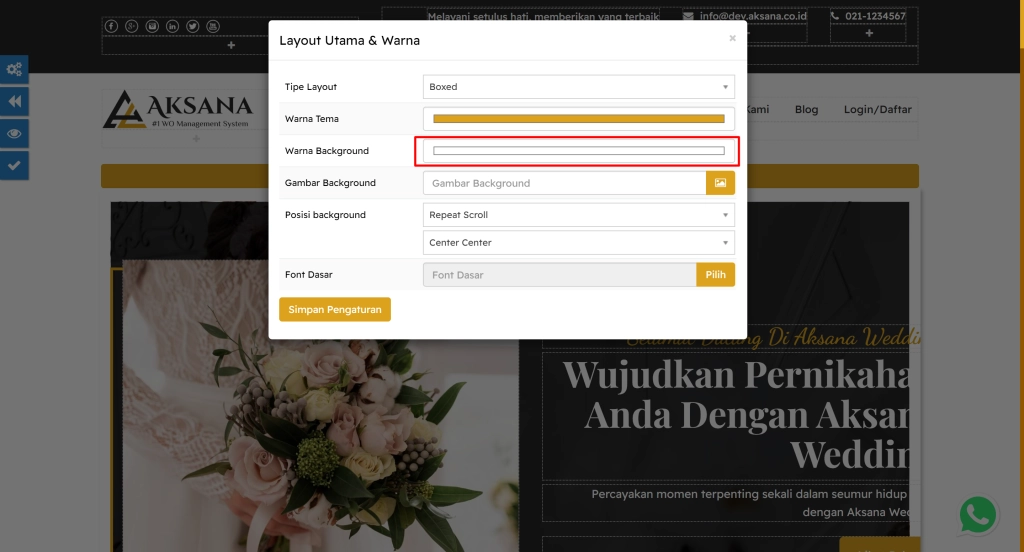
Task: Open the Login/Daftar menu item
Action: tap(877, 110)
